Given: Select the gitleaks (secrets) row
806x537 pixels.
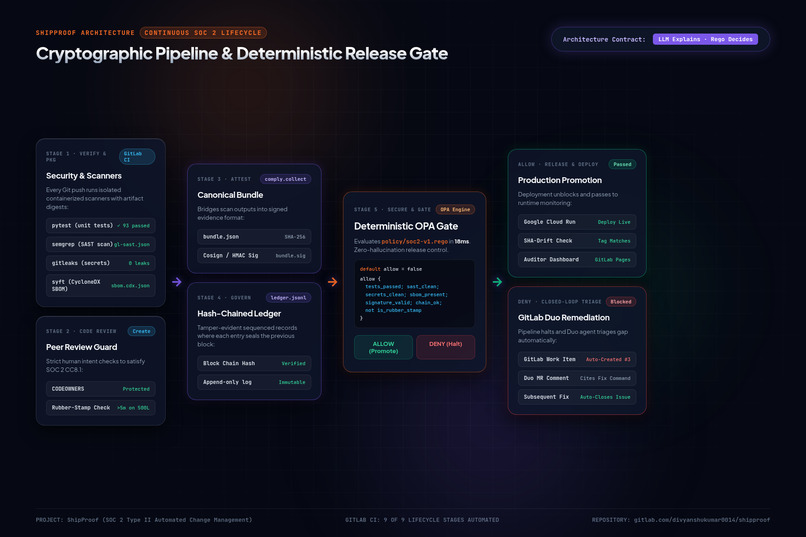Looking at the screenshot, I should (x=101, y=263).
